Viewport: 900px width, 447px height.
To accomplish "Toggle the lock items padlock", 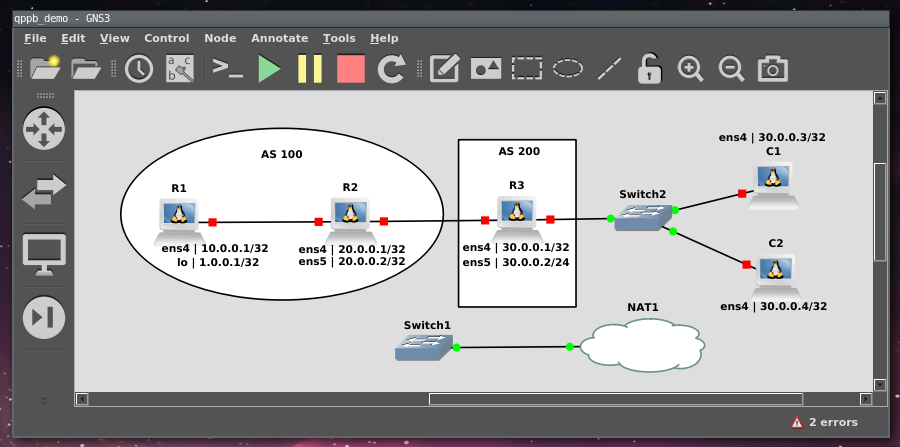I will [650, 69].
